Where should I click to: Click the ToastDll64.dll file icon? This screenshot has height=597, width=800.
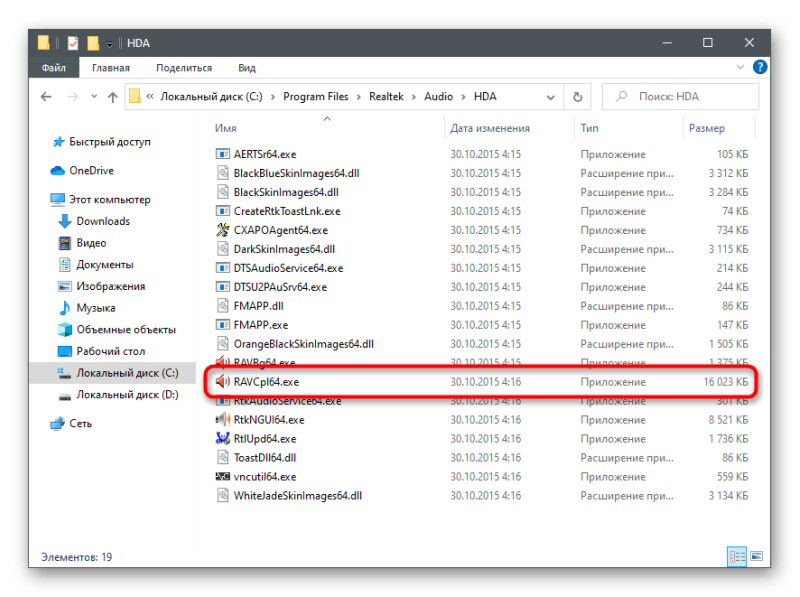pyautogui.click(x=222, y=457)
